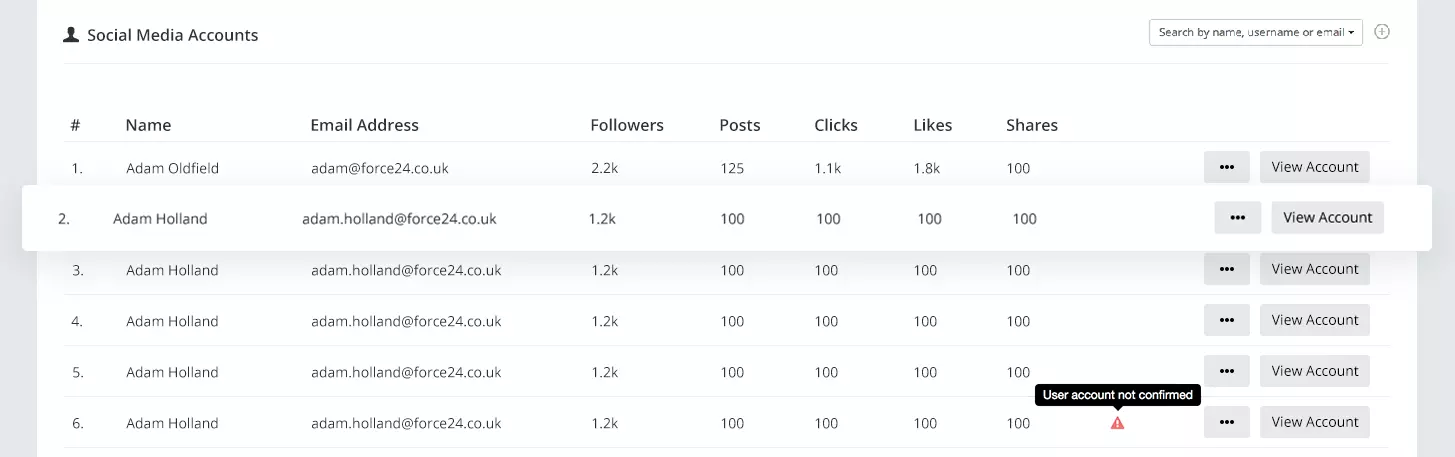
Task: Expand the search by name dropdown
Action: [x=1256, y=32]
